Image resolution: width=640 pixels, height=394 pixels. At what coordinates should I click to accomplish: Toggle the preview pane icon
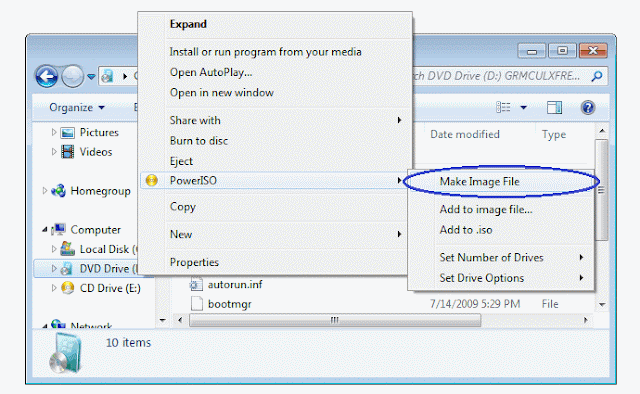click(554, 107)
